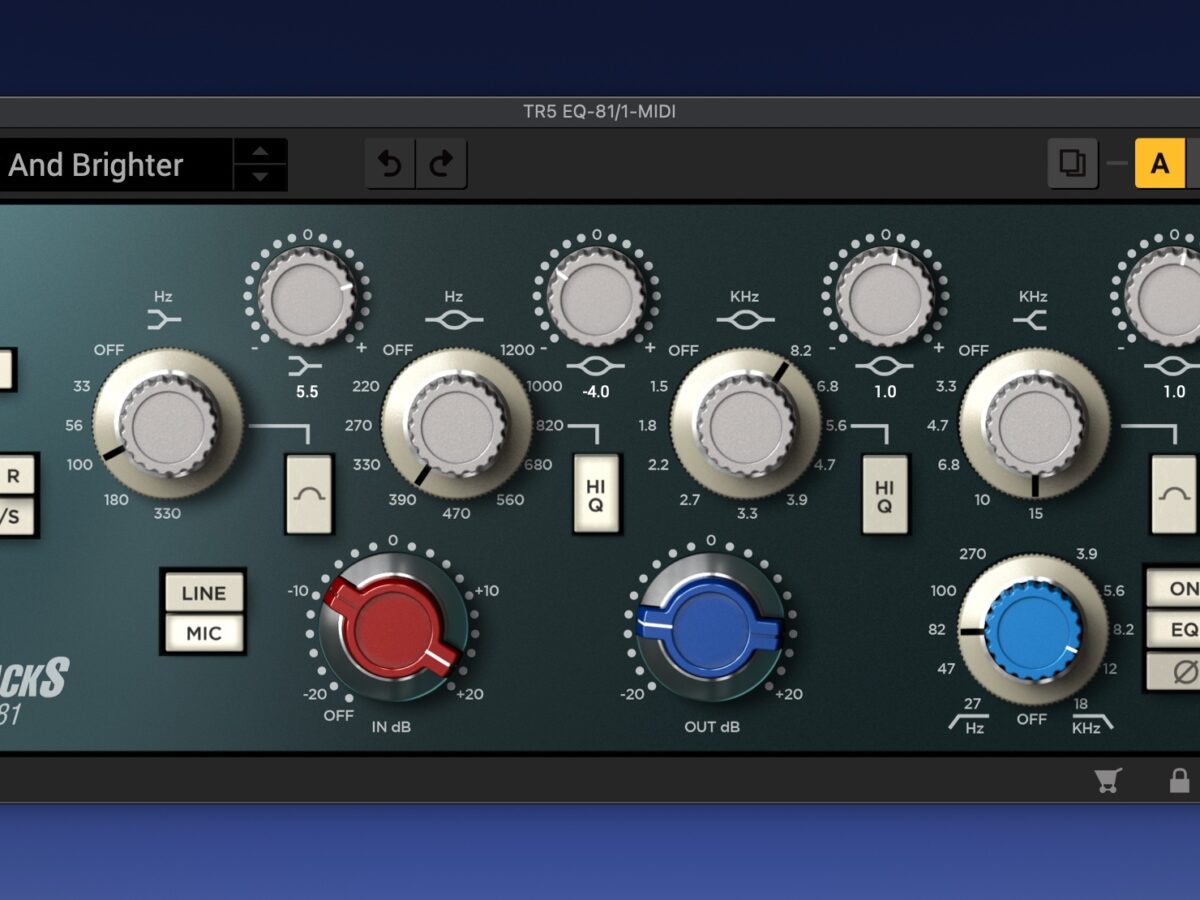Click the high shelf icon above high KHz knob
The width and height of the screenshot is (1200, 900).
tap(1031, 320)
